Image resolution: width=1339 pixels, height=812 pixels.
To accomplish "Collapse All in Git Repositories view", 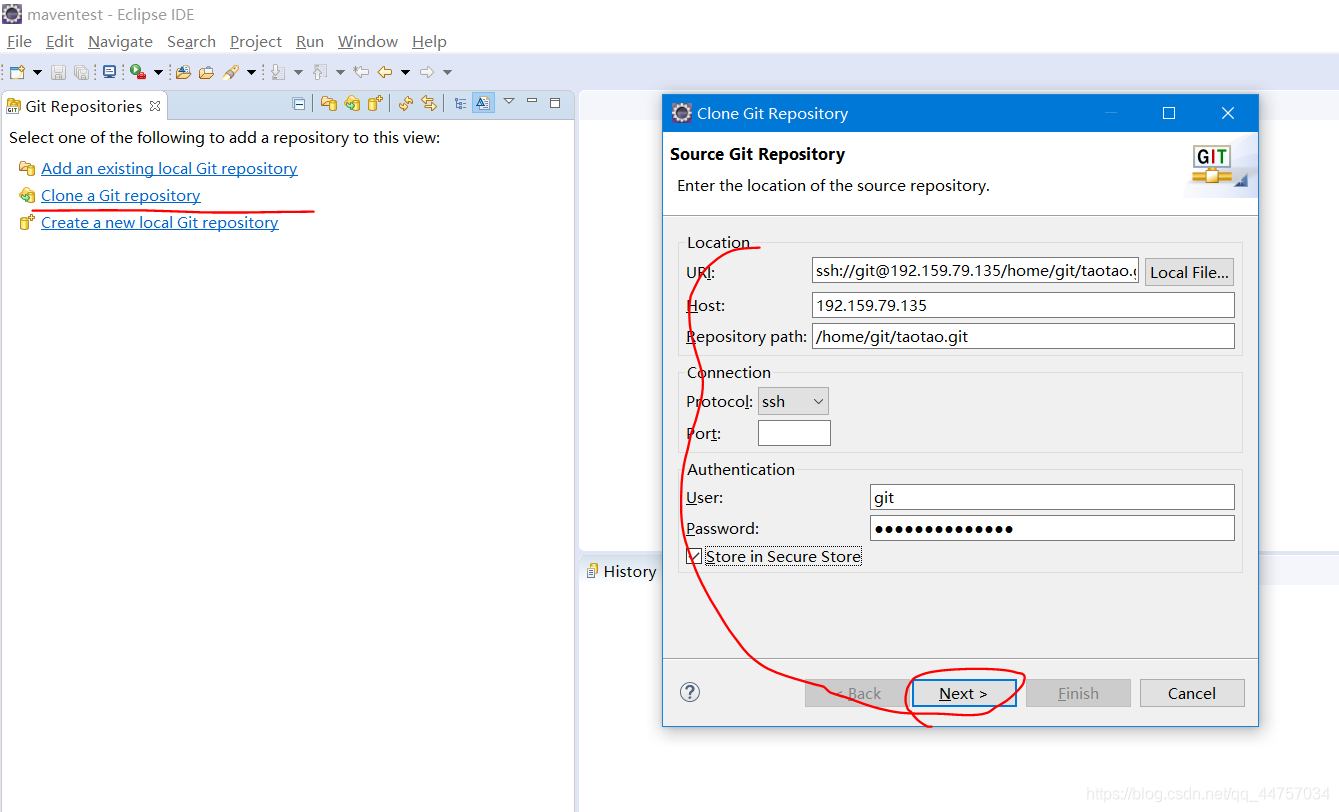I will click(x=298, y=103).
